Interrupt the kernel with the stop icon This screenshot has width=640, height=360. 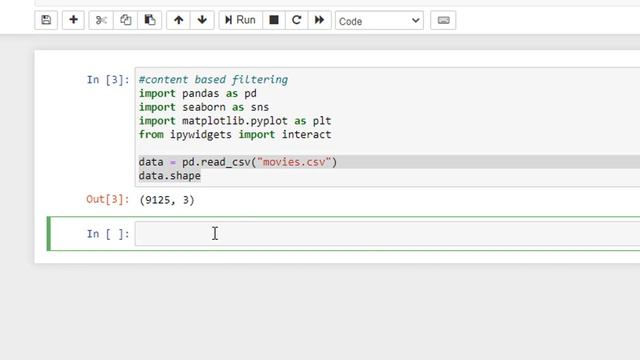tap(274, 20)
